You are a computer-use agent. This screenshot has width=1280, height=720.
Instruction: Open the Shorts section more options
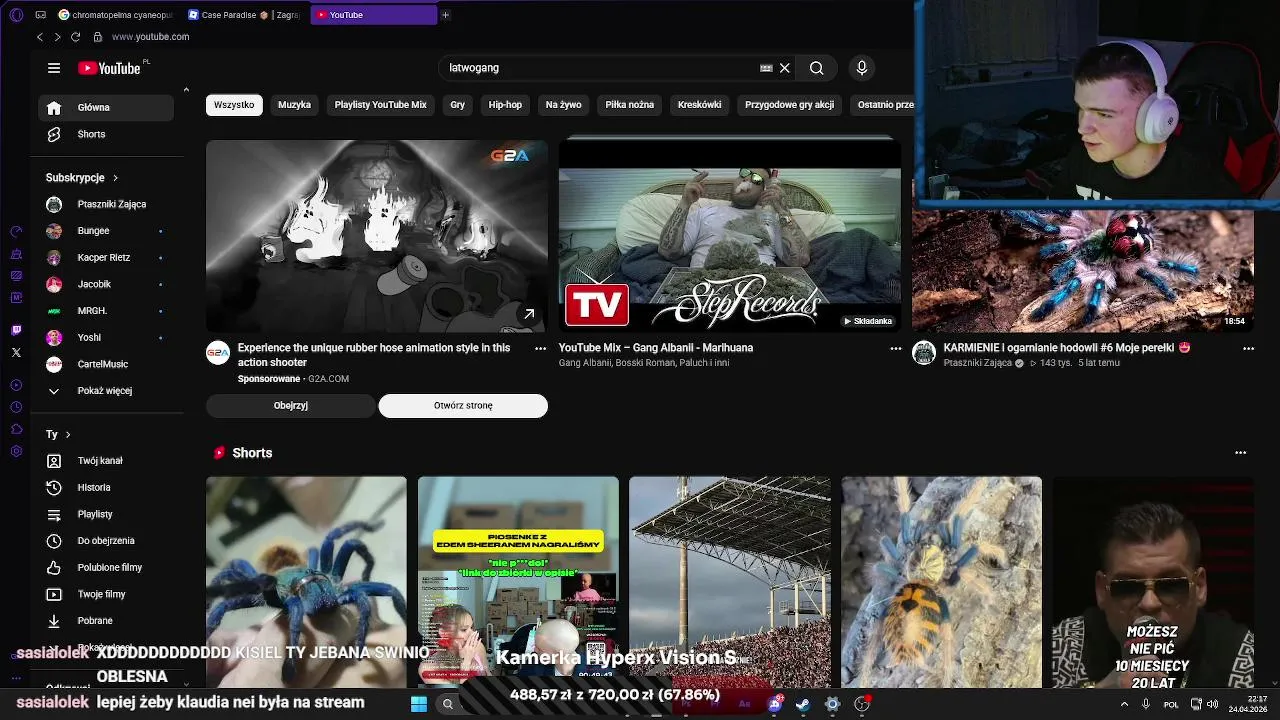pyautogui.click(x=1241, y=453)
